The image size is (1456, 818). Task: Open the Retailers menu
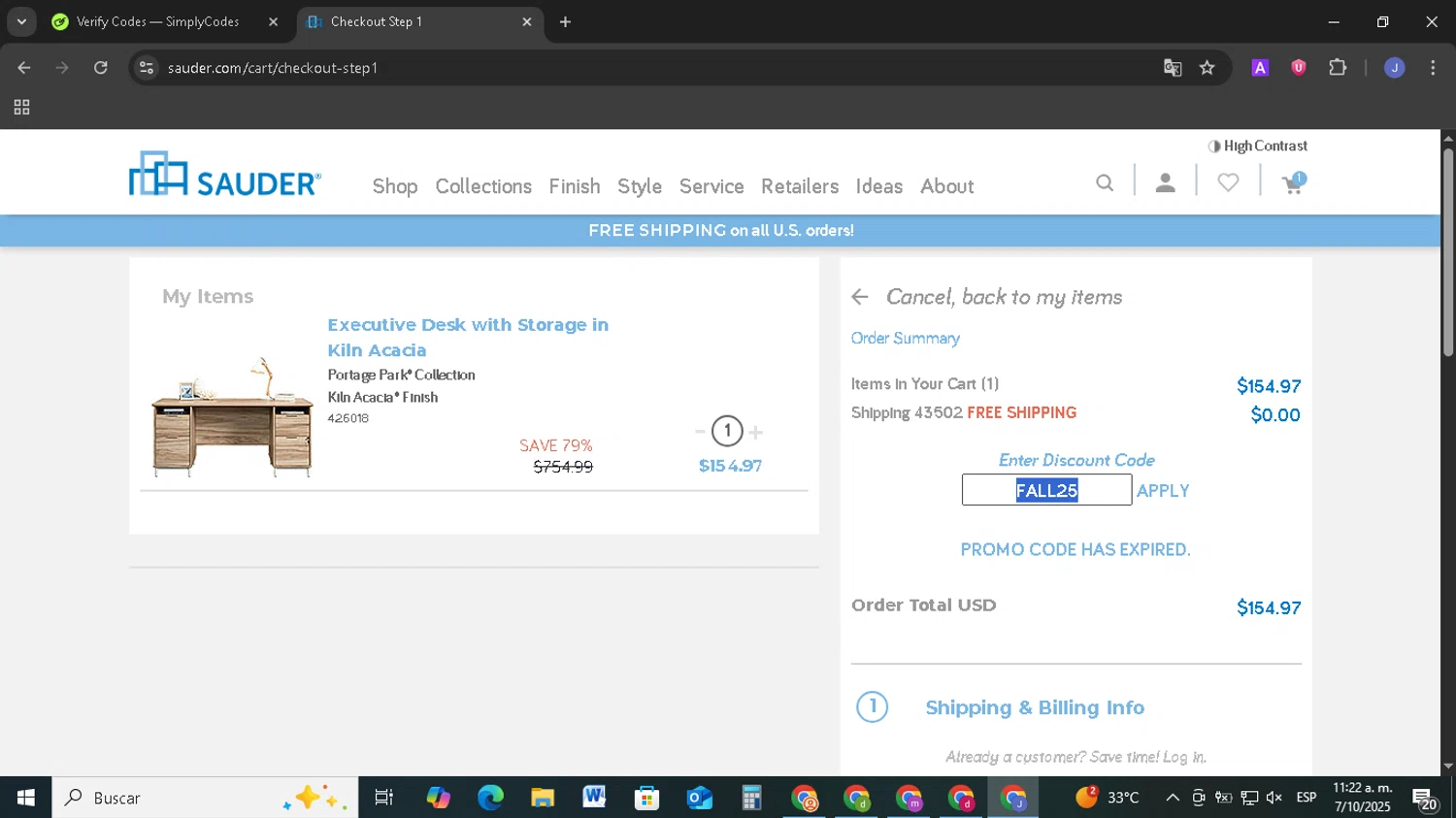pyautogui.click(x=800, y=186)
